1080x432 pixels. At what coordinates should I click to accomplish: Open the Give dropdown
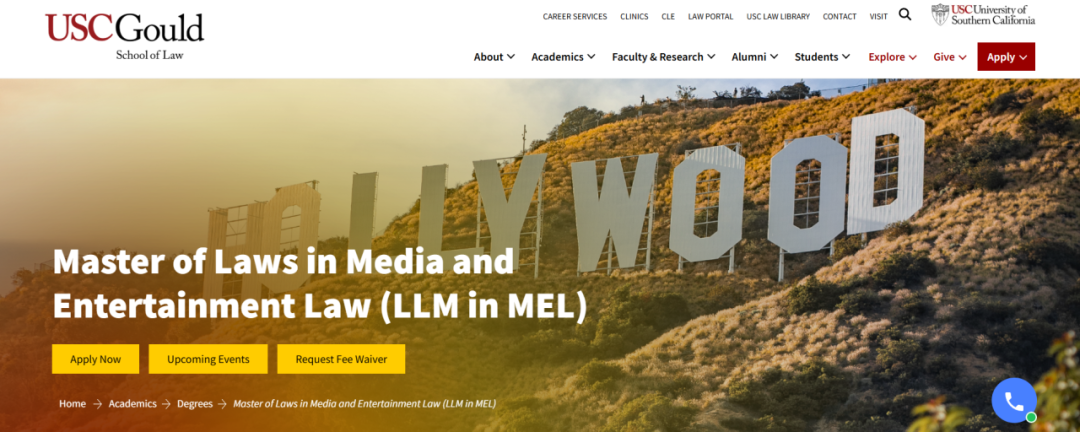[x=950, y=57]
